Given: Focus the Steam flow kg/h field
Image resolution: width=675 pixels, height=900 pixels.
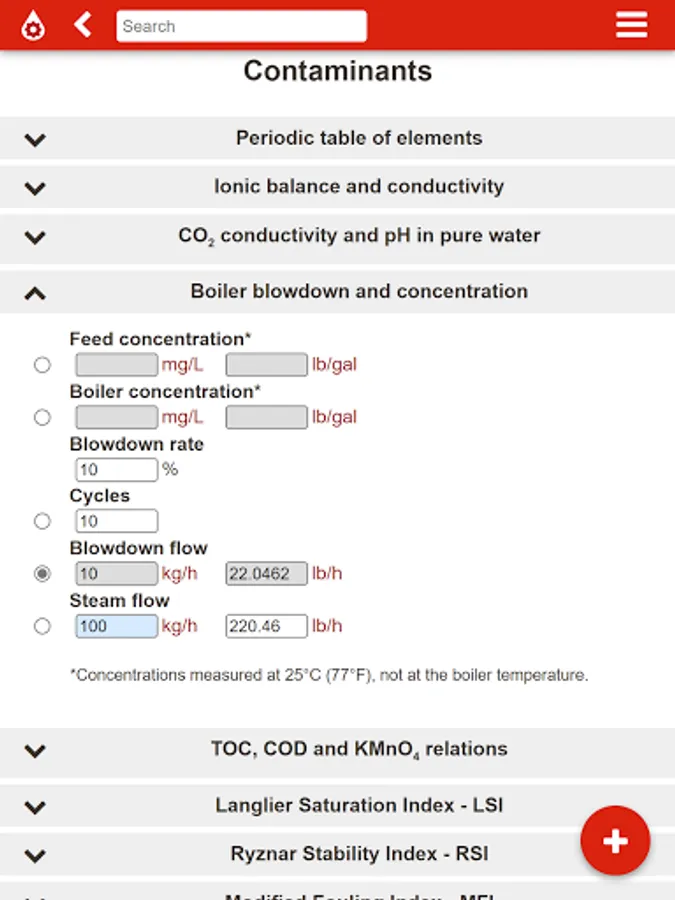Looking at the screenshot, I should [x=116, y=626].
